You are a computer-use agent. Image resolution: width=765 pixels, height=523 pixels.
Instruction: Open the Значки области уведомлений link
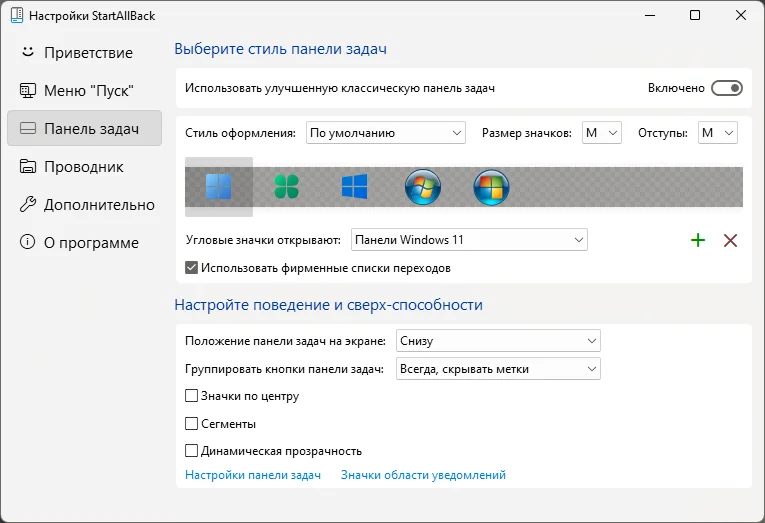423,475
